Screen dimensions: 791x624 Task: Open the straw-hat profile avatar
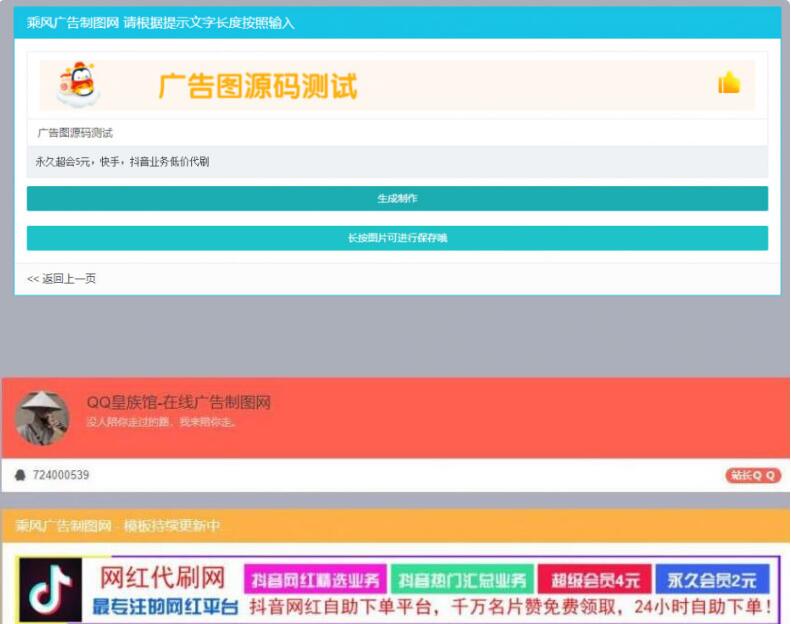point(42,417)
